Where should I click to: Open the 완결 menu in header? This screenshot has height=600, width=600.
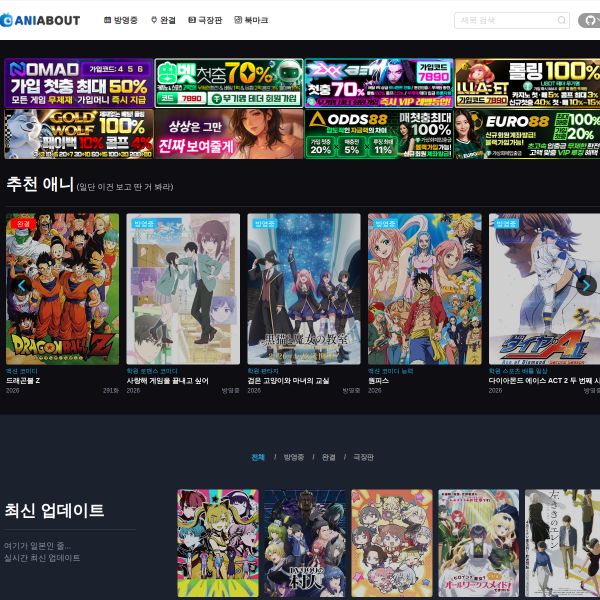(x=163, y=20)
